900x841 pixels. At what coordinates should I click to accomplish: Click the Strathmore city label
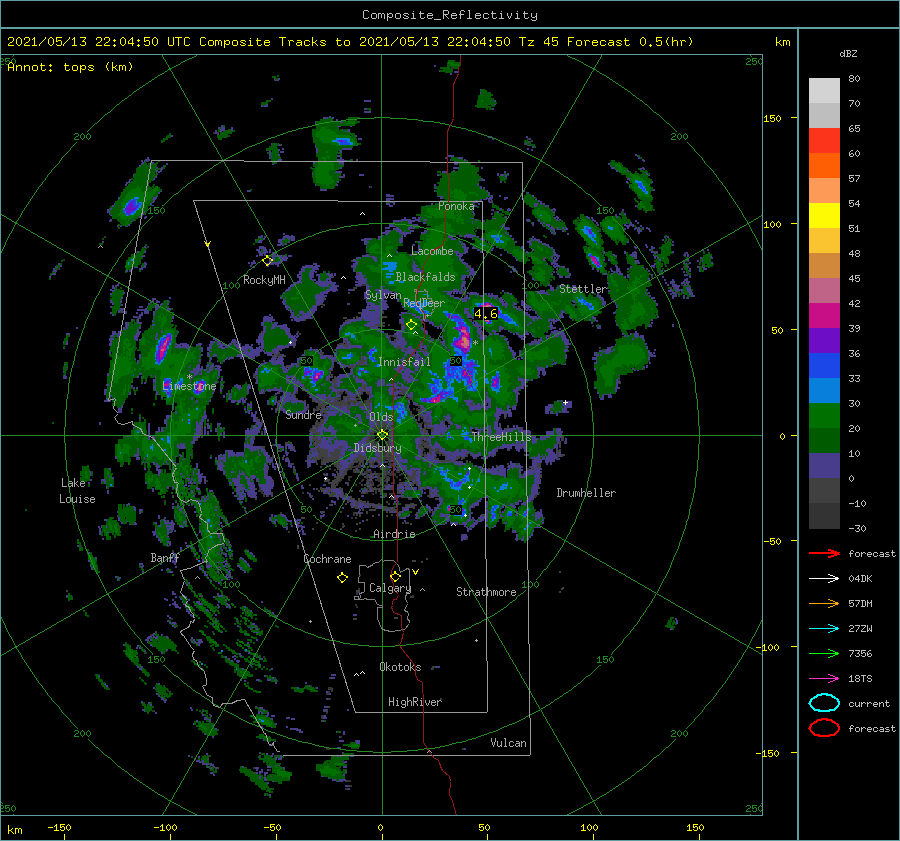tap(486, 592)
